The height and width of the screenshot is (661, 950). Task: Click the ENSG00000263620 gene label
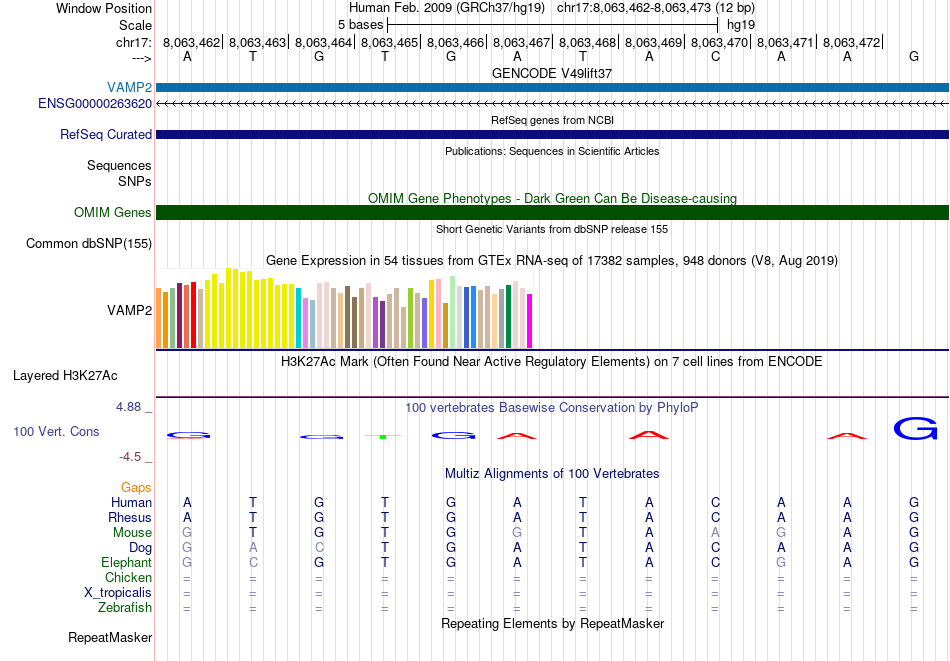[95, 104]
